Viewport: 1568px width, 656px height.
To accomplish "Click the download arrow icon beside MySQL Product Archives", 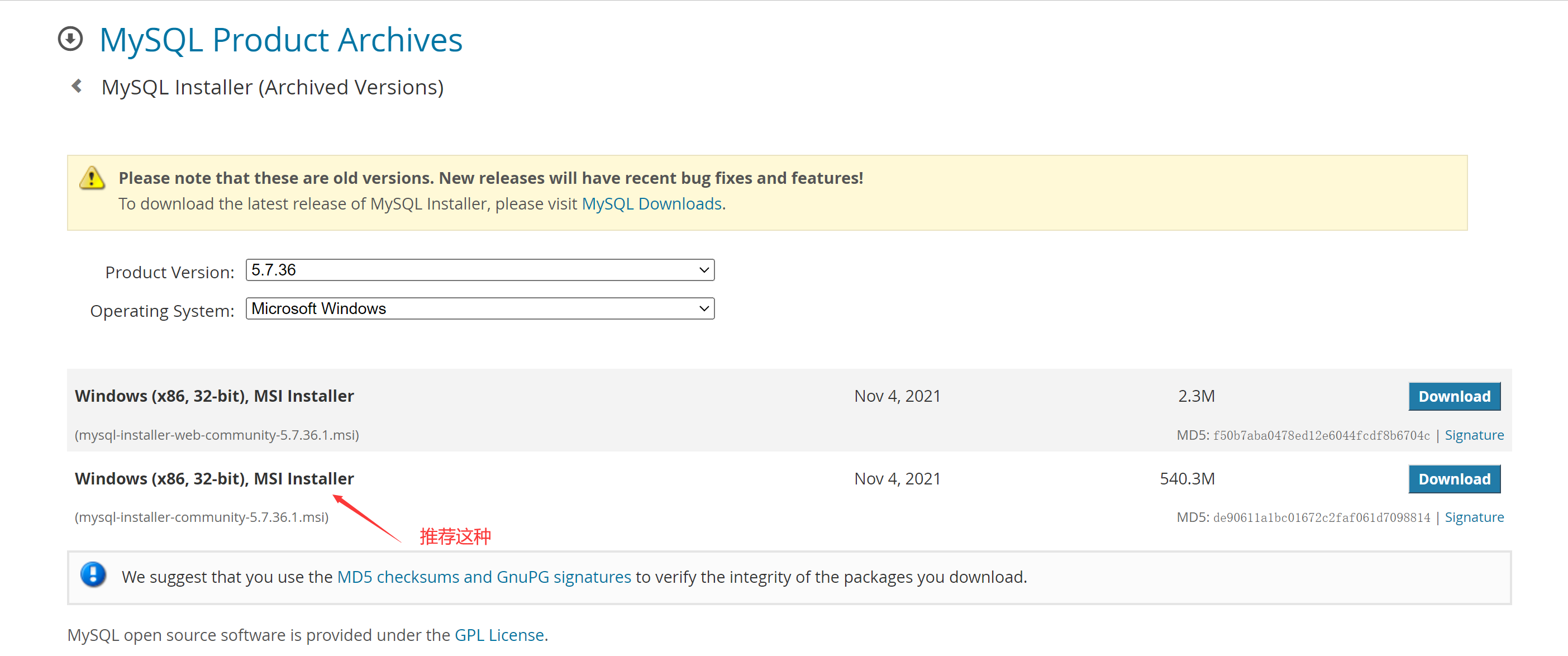I will 70,39.
